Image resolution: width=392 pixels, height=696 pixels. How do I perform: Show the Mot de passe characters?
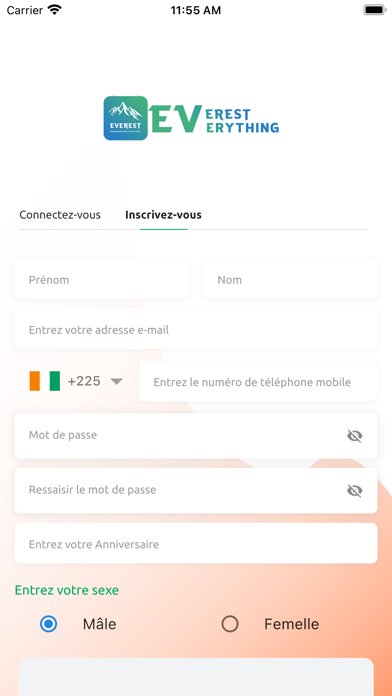tap(354, 436)
